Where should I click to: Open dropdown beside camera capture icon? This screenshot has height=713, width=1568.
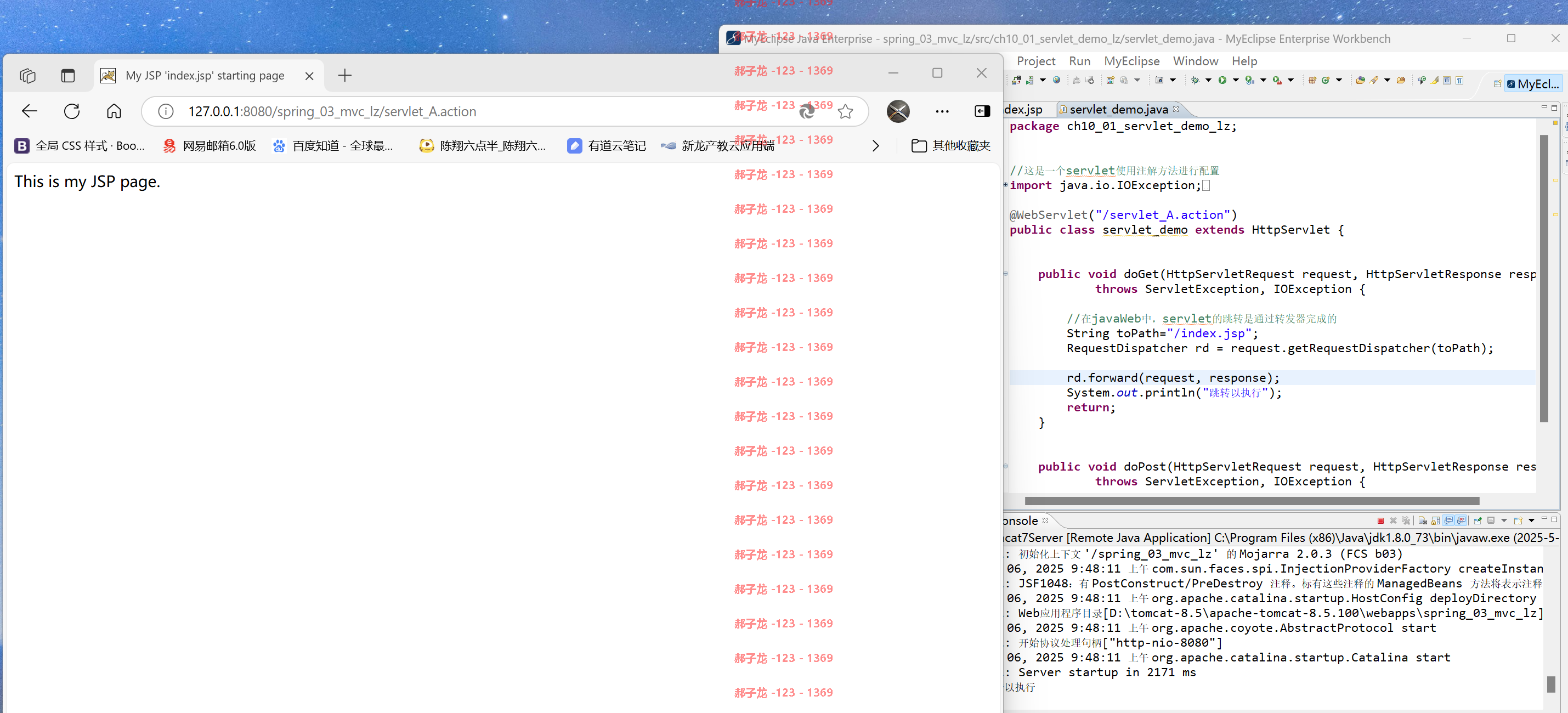1173,81
